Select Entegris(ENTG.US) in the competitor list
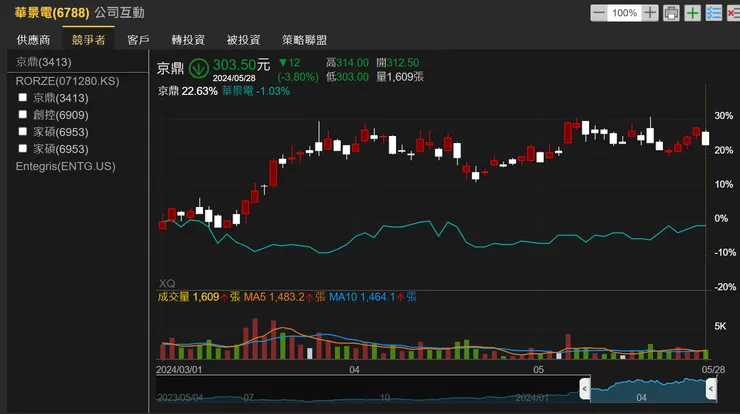This screenshot has height=414, width=740. [x=65, y=166]
